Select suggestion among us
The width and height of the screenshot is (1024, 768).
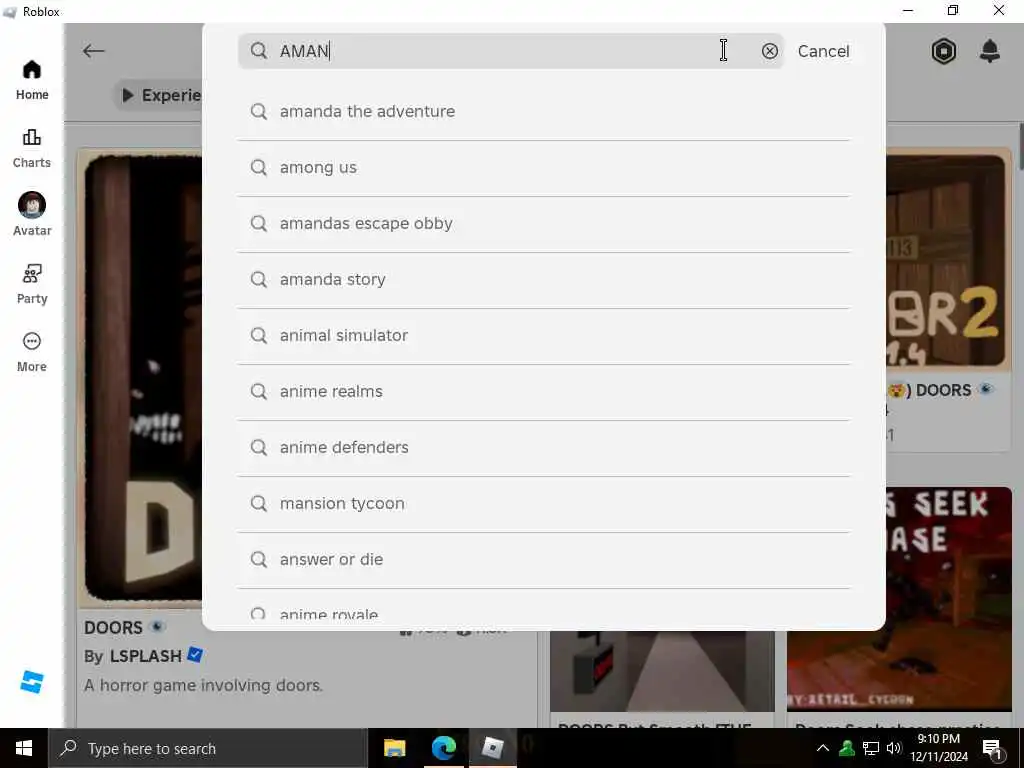544,168
